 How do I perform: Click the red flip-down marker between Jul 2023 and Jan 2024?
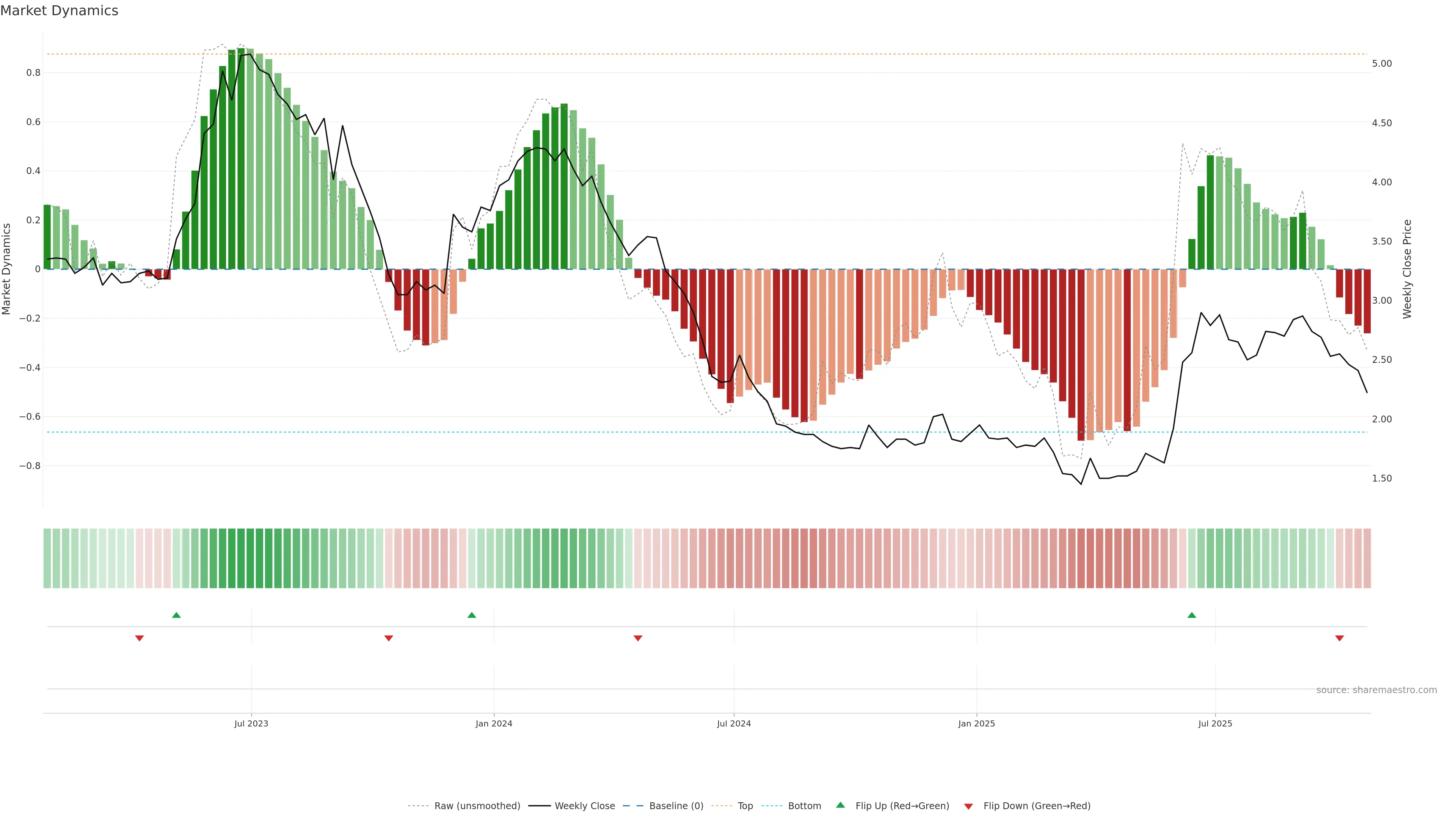[x=389, y=638]
